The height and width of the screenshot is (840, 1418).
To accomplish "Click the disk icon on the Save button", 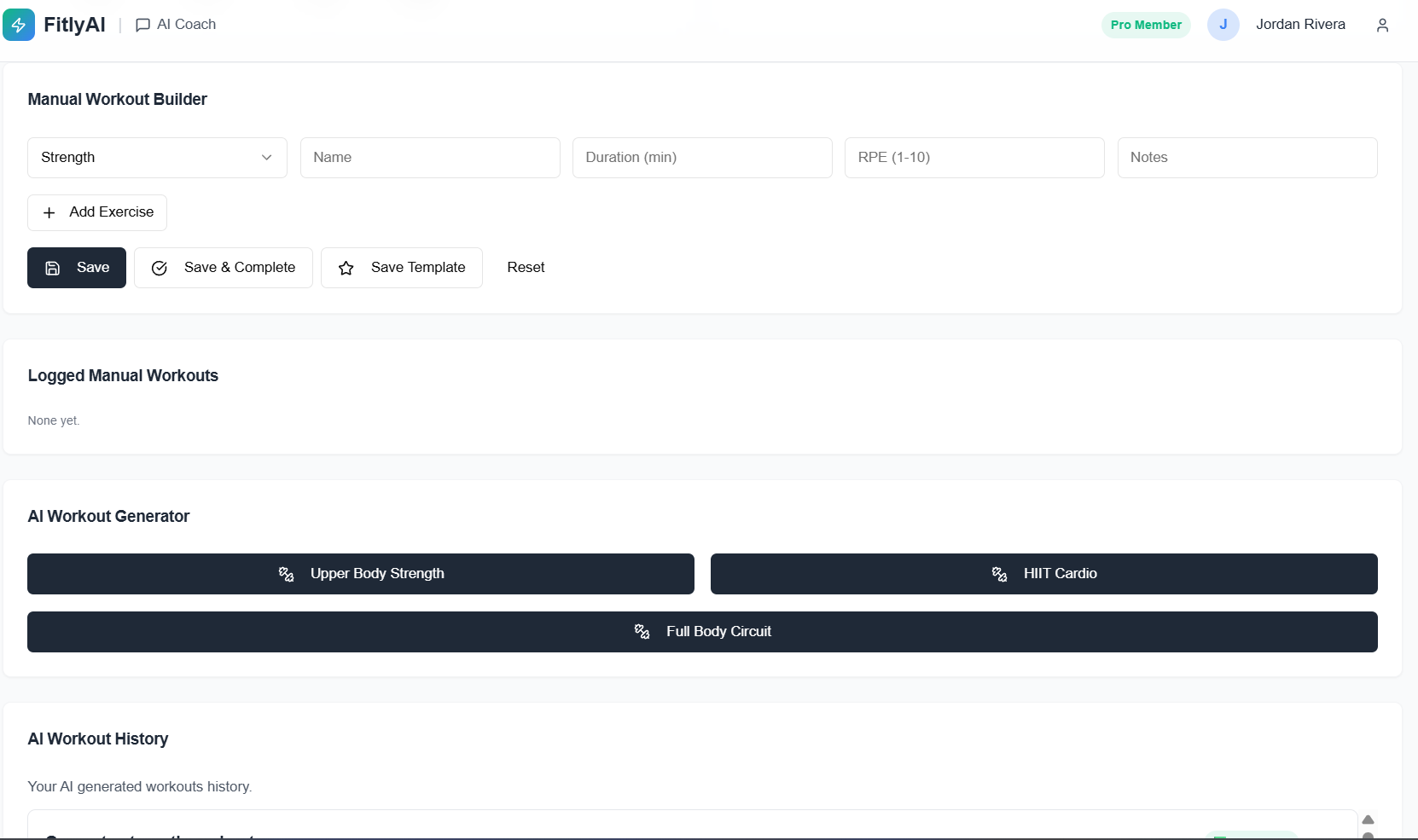I will click(x=53, y=268).
